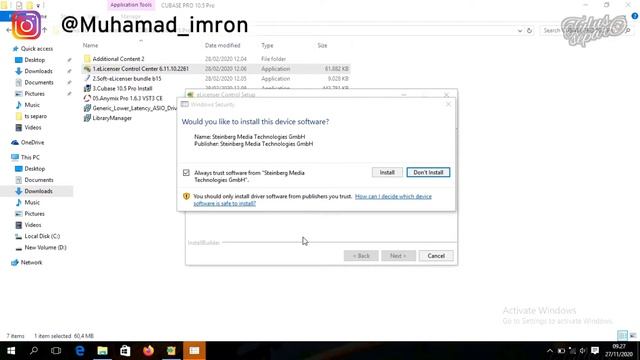Viewport: 640px width, 360px height.
Task: Open pinned Documents under Quick access
Action: coord(39,82)
